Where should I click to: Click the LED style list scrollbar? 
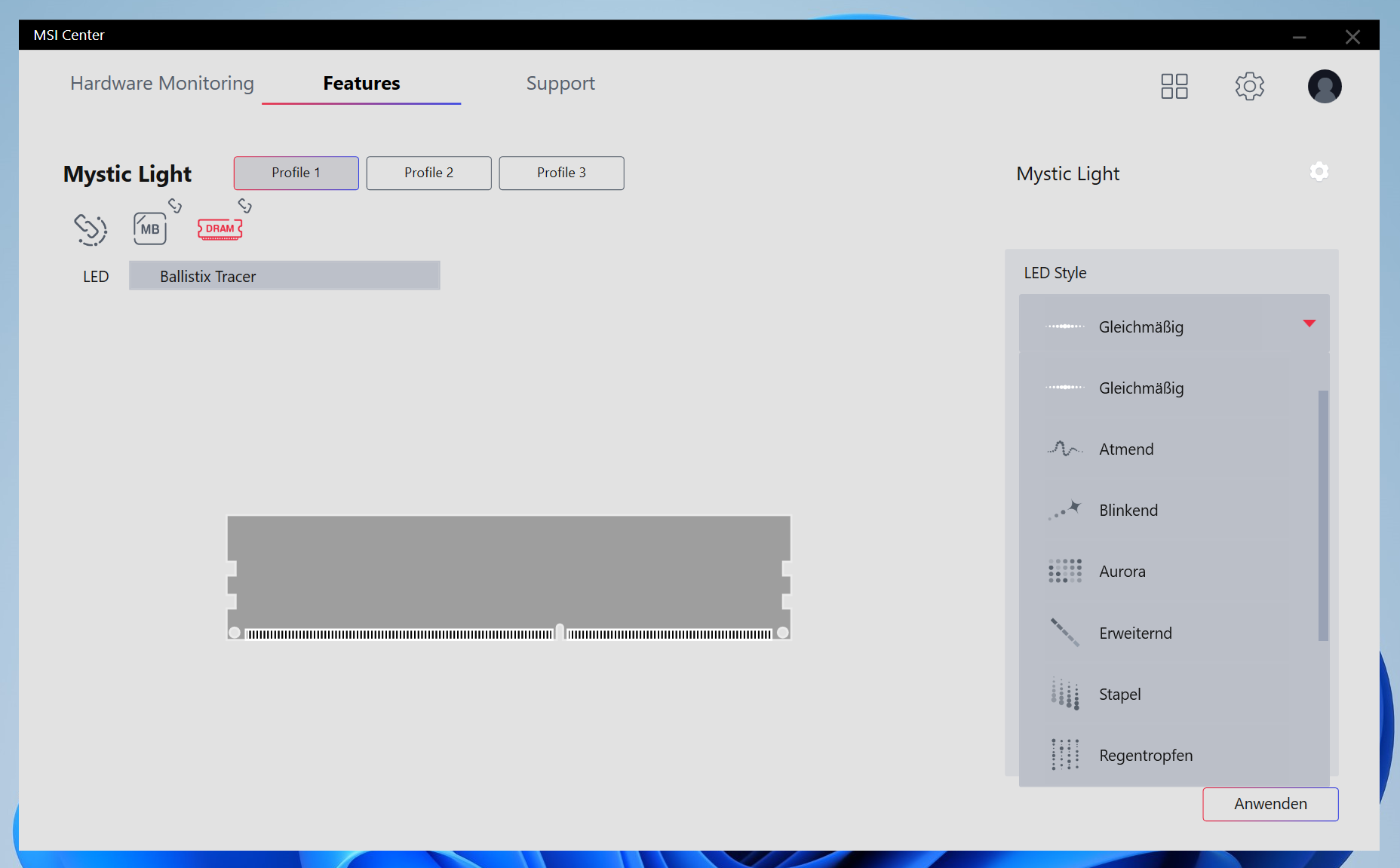tap(1323, 515)
